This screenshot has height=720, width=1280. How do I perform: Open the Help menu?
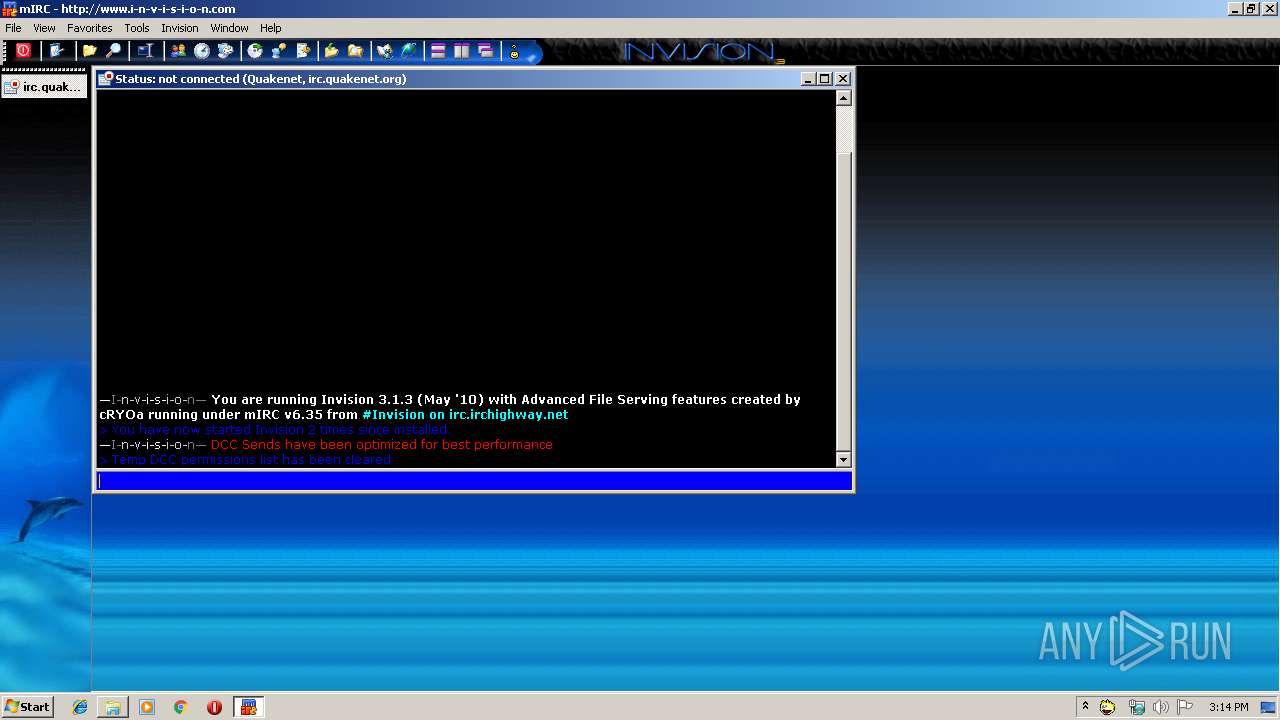pyautogui.click(x=271, y=28)
